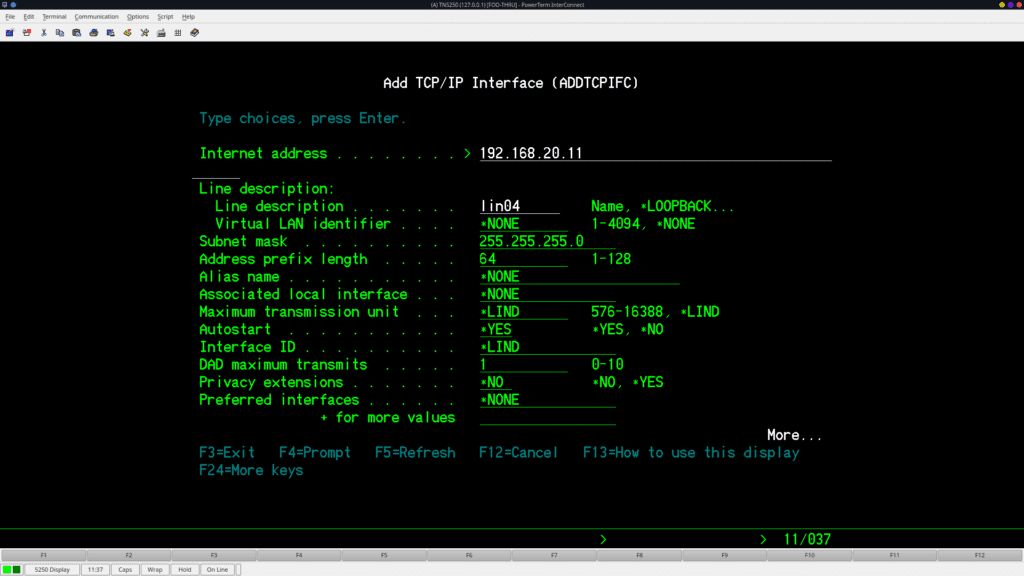Toggle the Hold status indicator
Screen dimensions: 1024x576
[185, 569]
